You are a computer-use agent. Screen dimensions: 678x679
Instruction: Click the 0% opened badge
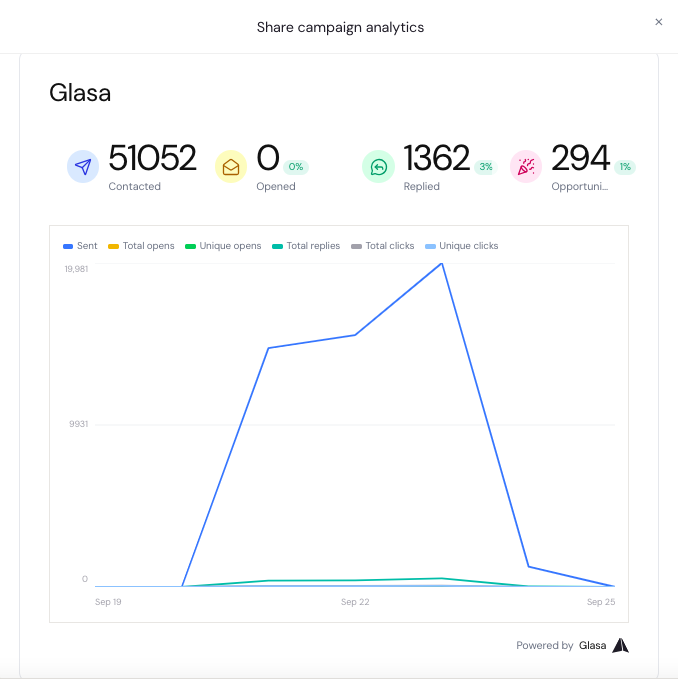point(296,167)
